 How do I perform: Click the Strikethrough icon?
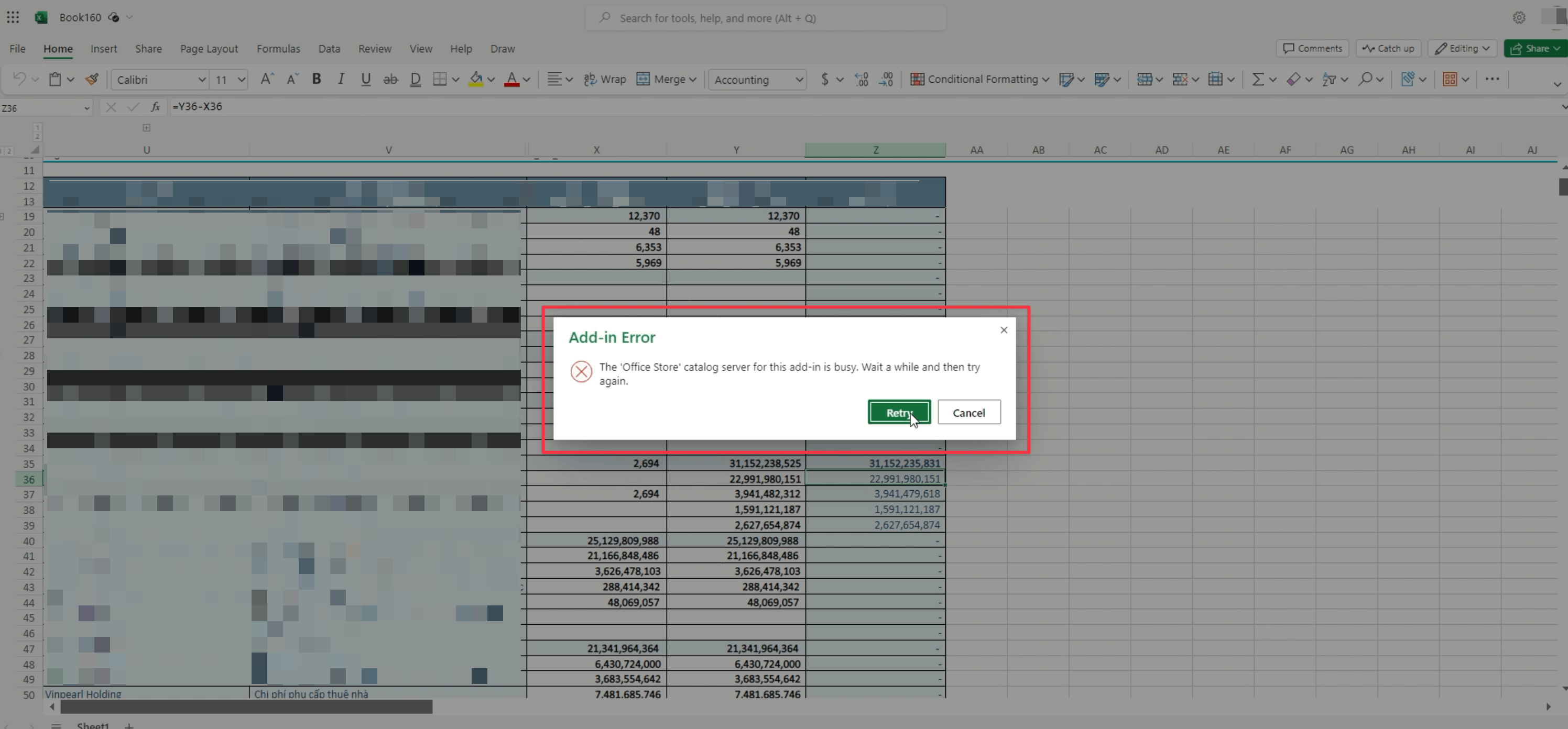[390, 79]
